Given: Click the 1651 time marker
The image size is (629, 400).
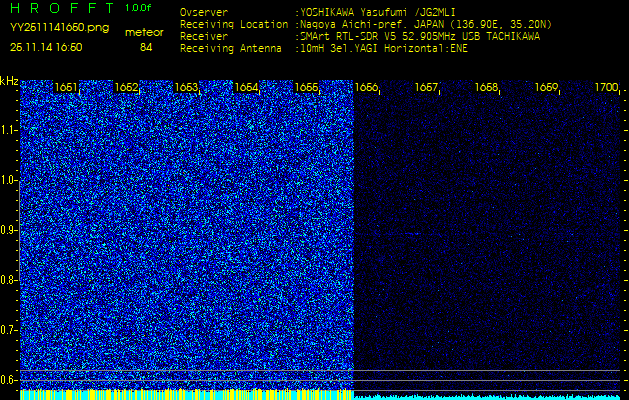Looking at the screenshot, I should click(x=66, y=87).
